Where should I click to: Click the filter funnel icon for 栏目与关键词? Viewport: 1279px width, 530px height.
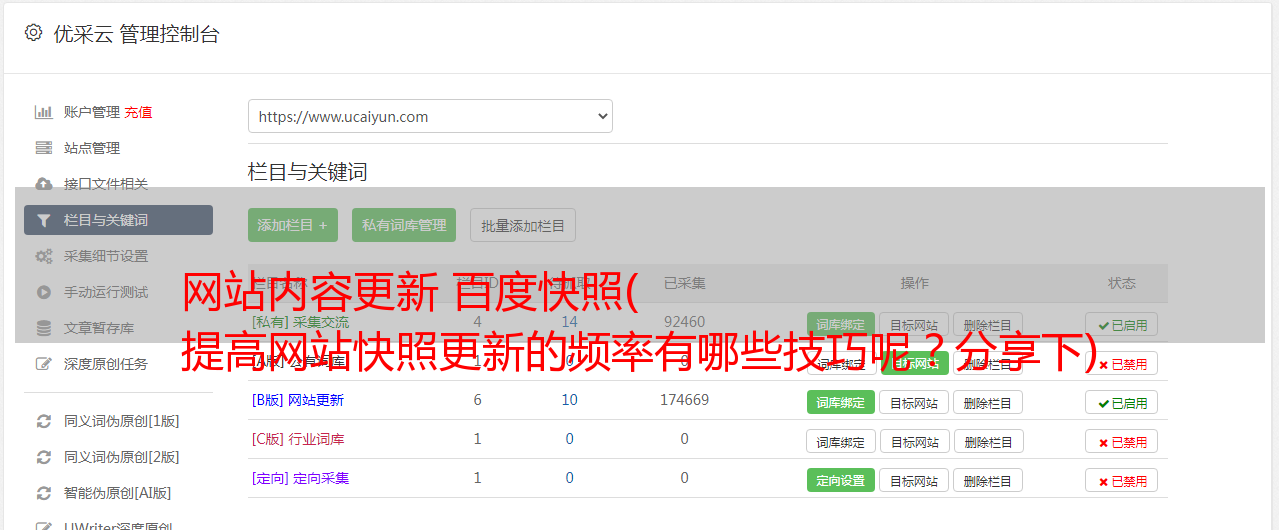[x=44, y=220]
